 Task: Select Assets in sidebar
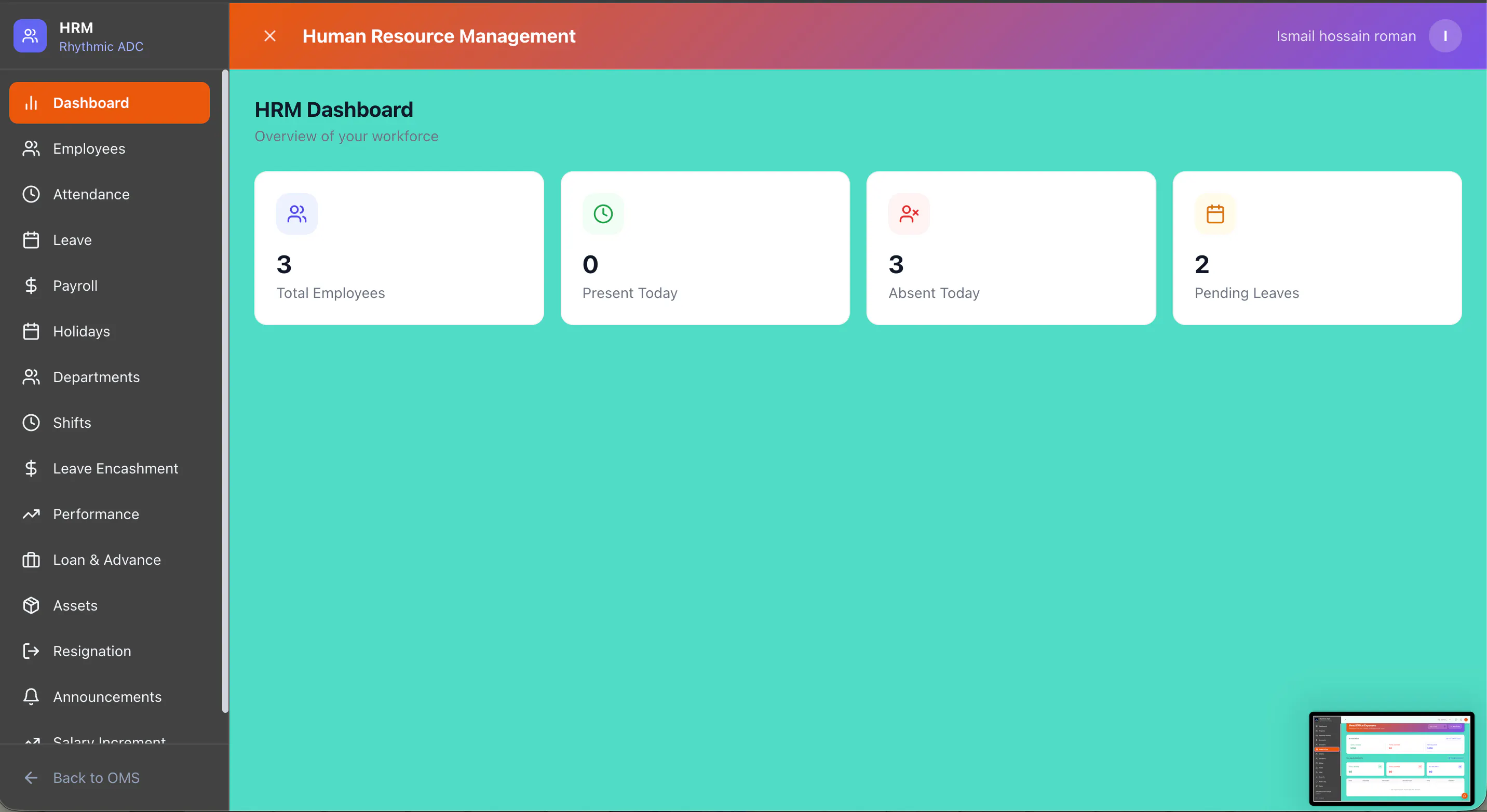point(109,605)
